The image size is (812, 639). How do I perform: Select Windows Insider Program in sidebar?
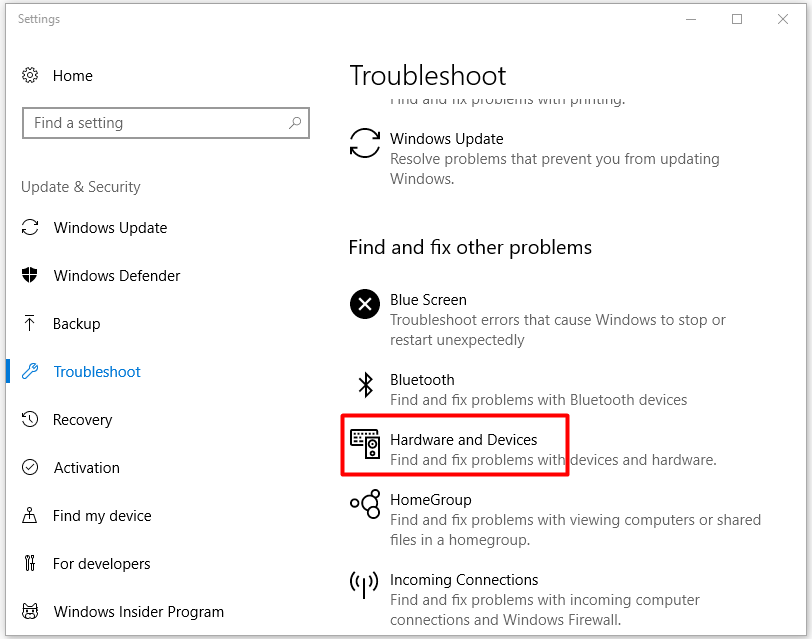point(138,612)
